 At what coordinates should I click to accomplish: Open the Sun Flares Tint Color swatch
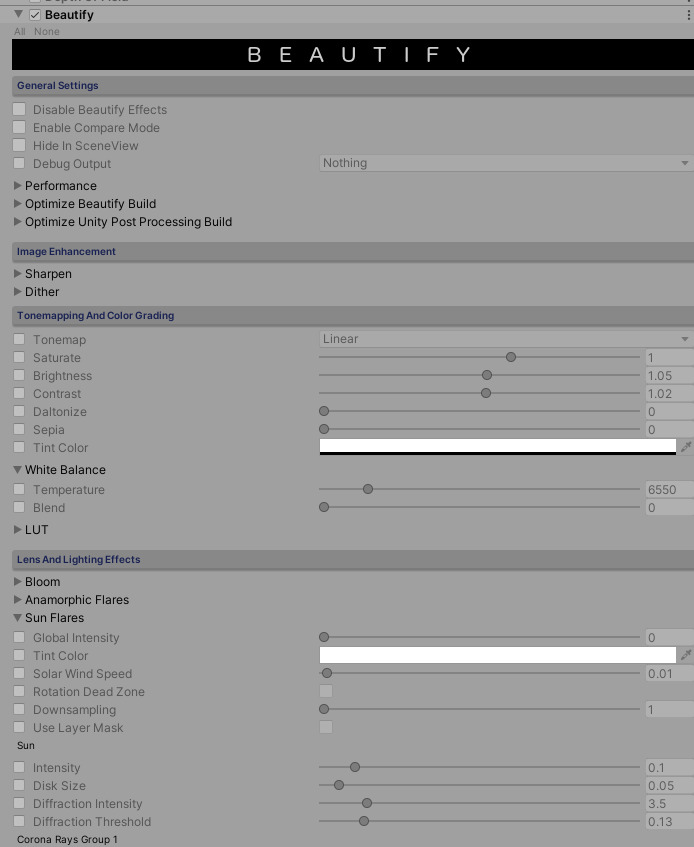point(497,655)
